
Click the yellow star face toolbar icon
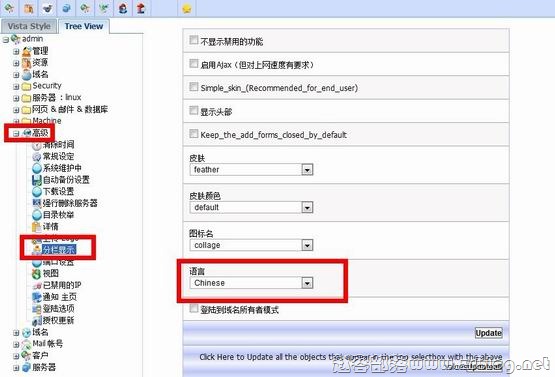point(187,8)
